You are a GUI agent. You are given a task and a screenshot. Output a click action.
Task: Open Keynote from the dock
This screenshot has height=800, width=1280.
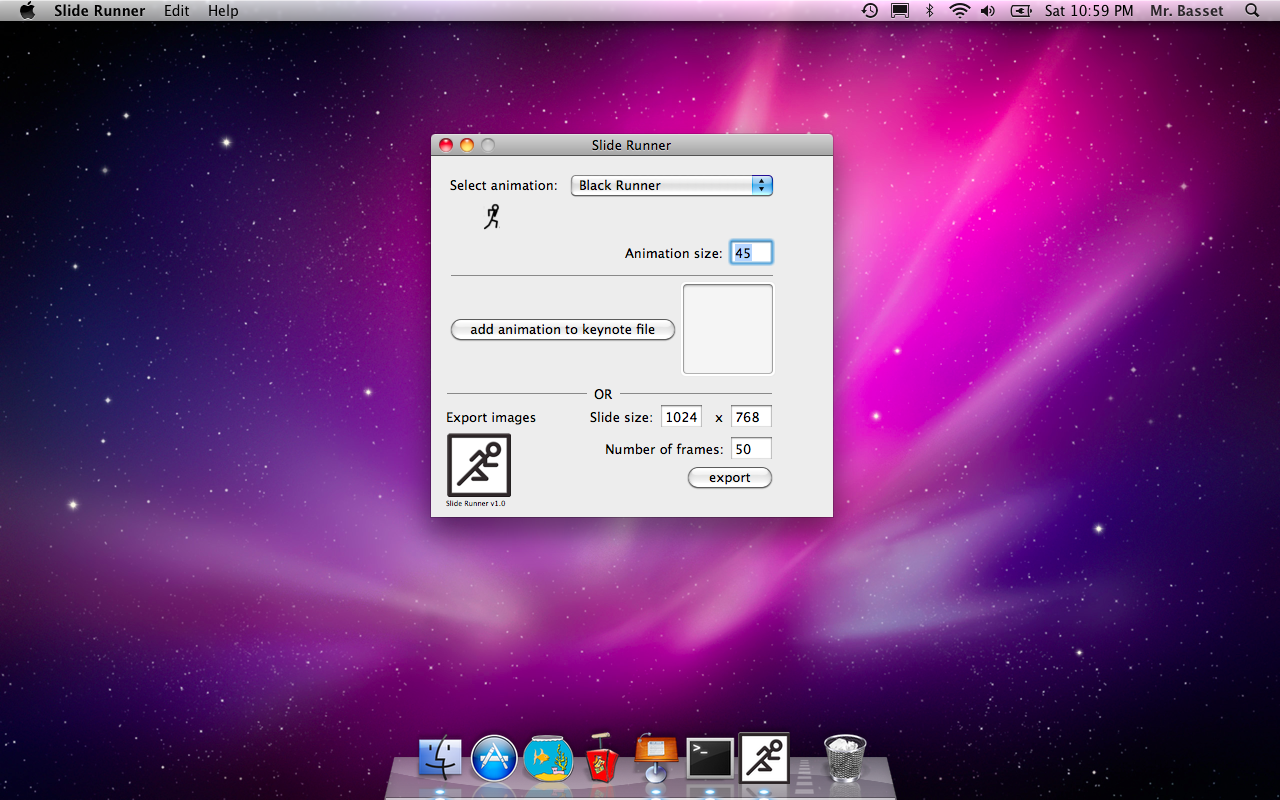656,759
